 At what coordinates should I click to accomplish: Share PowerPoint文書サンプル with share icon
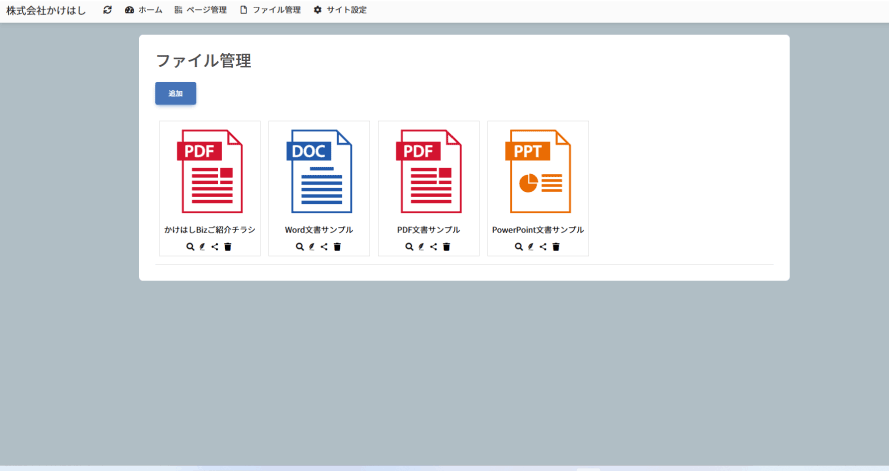click(543, 247)
